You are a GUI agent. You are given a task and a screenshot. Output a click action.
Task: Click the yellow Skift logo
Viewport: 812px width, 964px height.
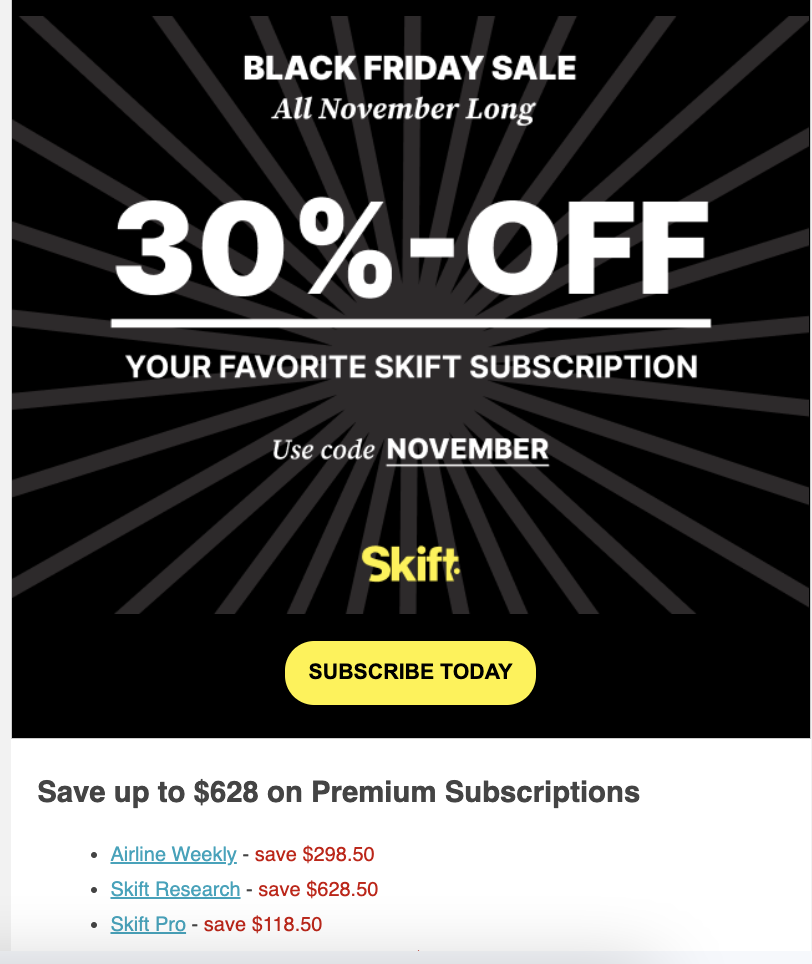[410, 565]
